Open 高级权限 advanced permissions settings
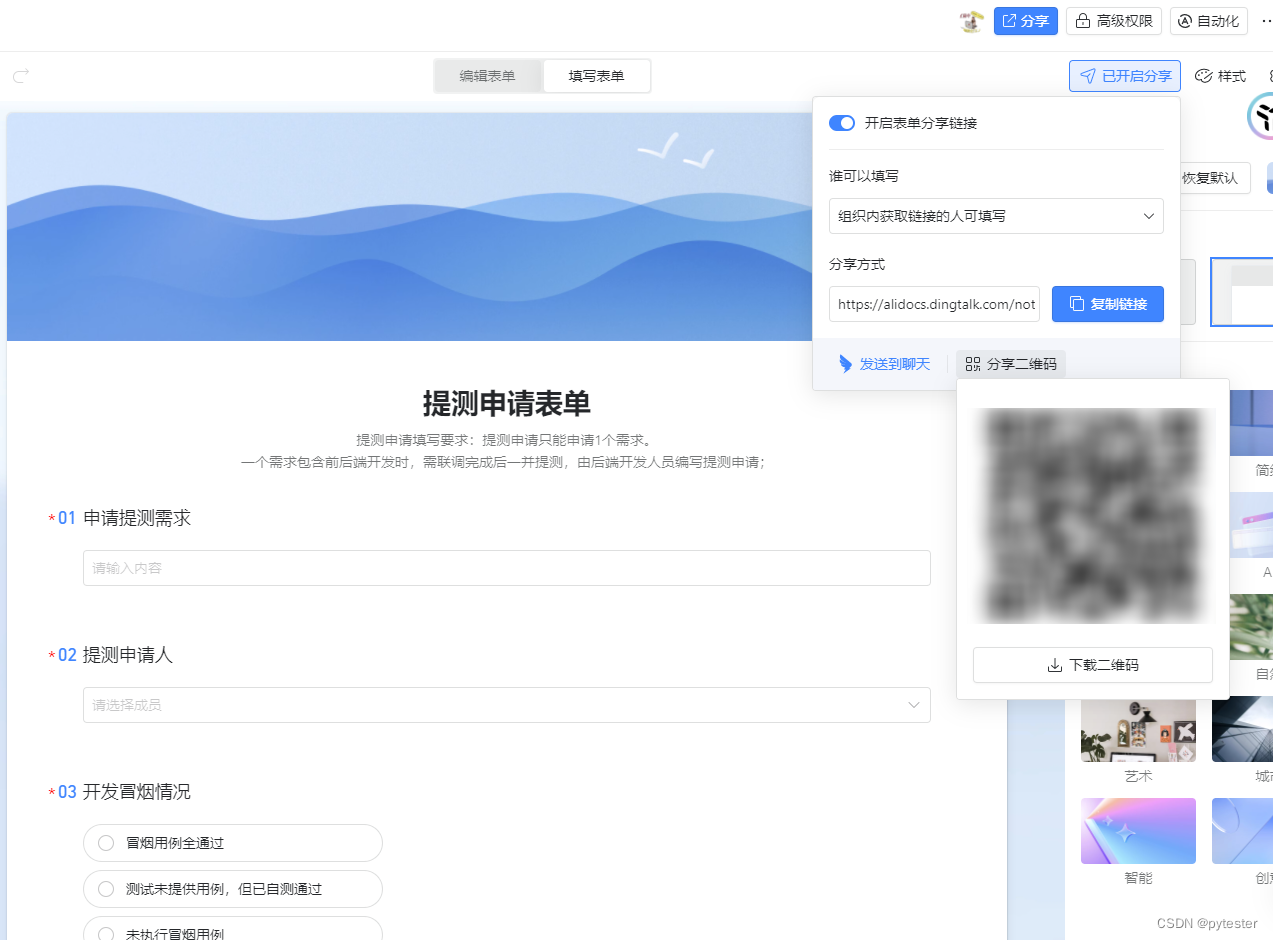Image resolution: width=1273 pixels, height=940 pixels. pos(1113,20)
